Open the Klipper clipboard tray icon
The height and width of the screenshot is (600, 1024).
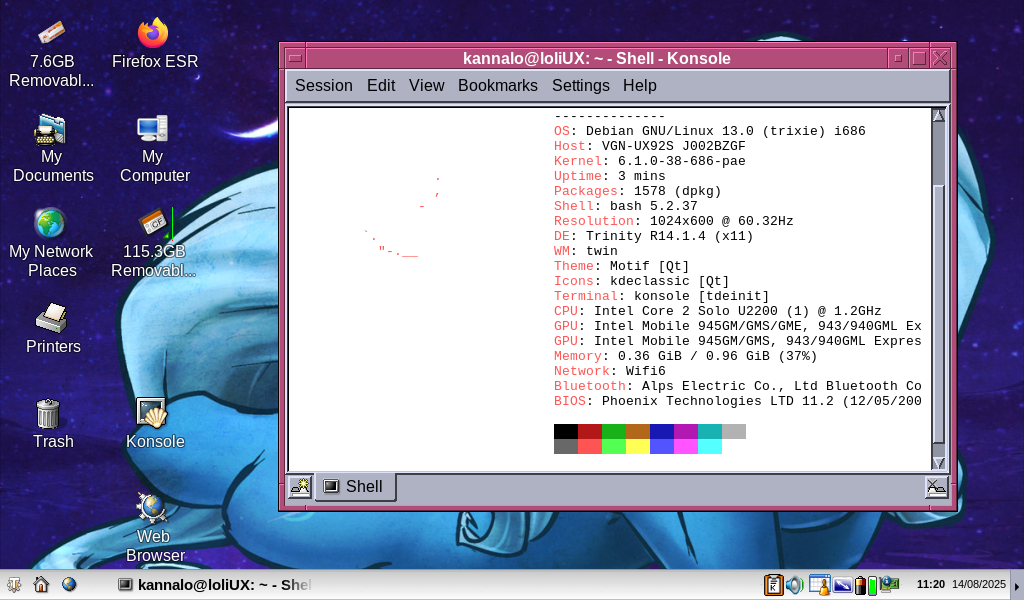774,585
